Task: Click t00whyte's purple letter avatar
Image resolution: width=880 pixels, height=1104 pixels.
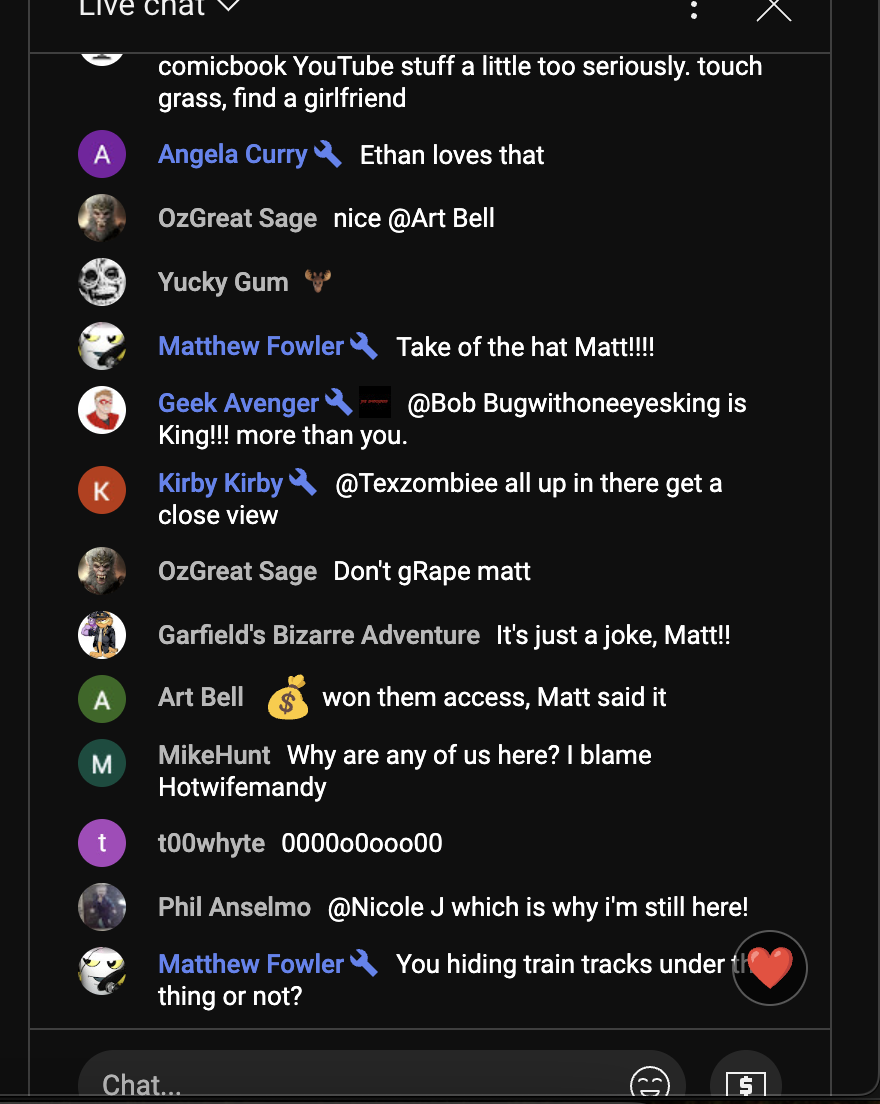Action: click(x=102, y=843)
